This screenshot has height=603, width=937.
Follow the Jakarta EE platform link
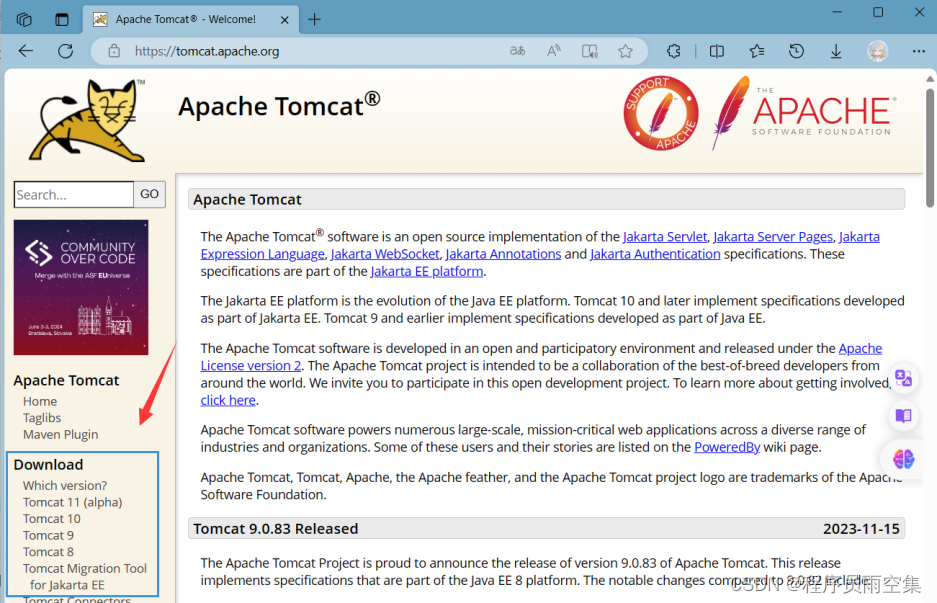click(x=427, y=271)
